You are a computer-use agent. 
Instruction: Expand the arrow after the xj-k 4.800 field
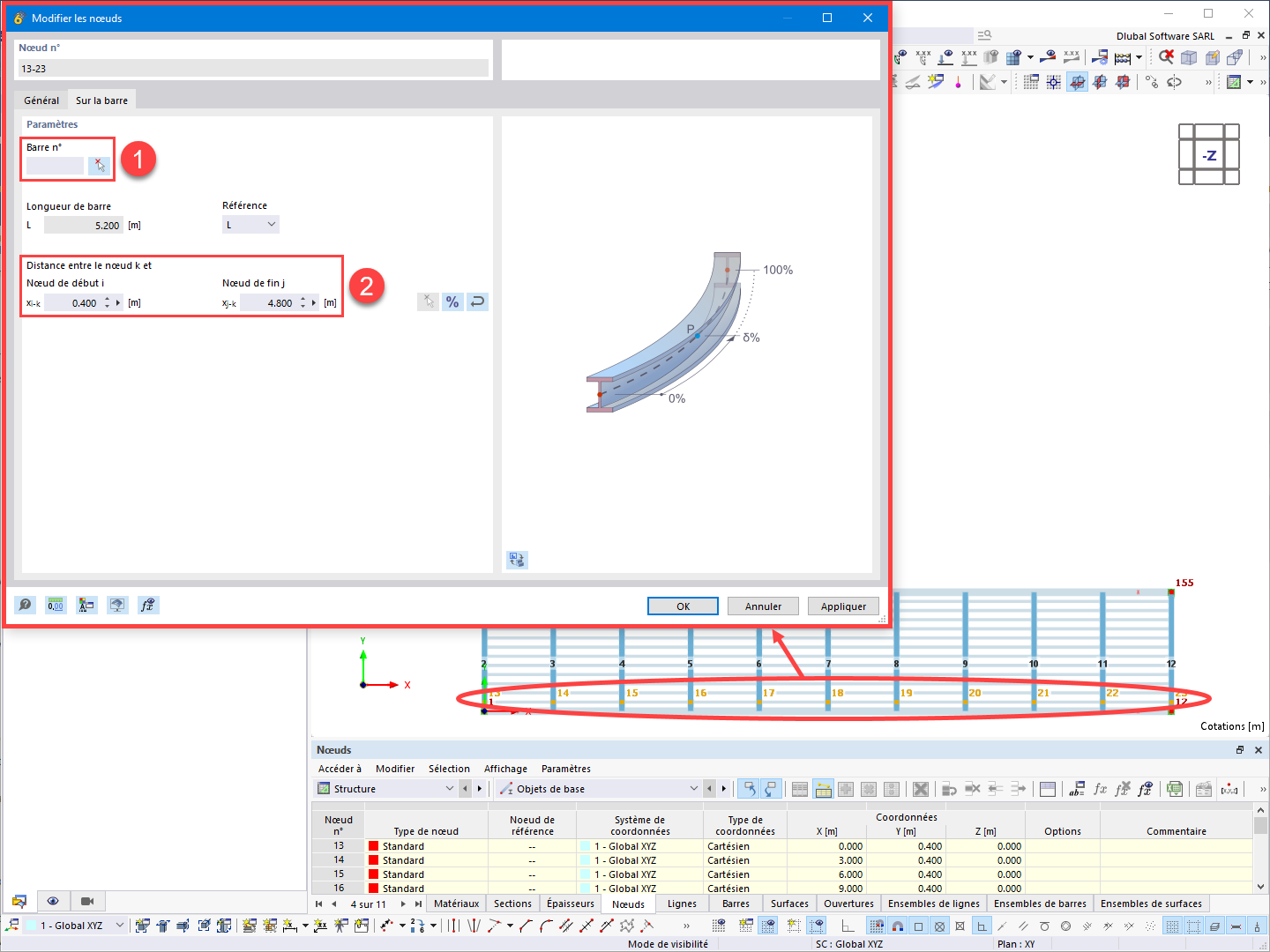[x=314, y=303]
